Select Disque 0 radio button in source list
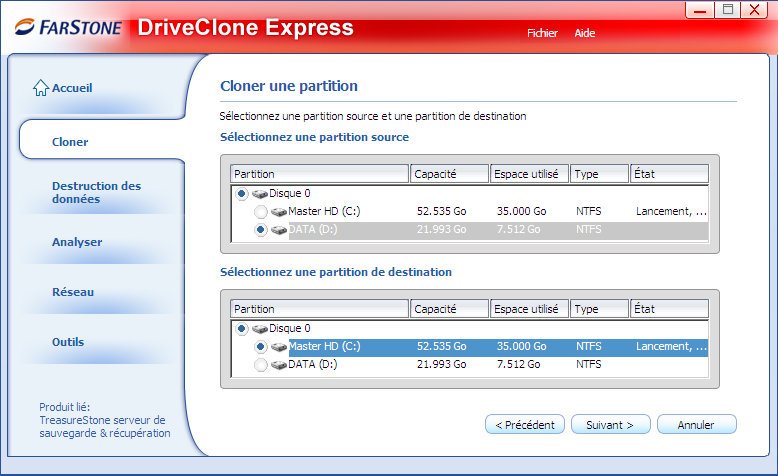Viewport: 778px width, 476px height. [x=242, y=194]
